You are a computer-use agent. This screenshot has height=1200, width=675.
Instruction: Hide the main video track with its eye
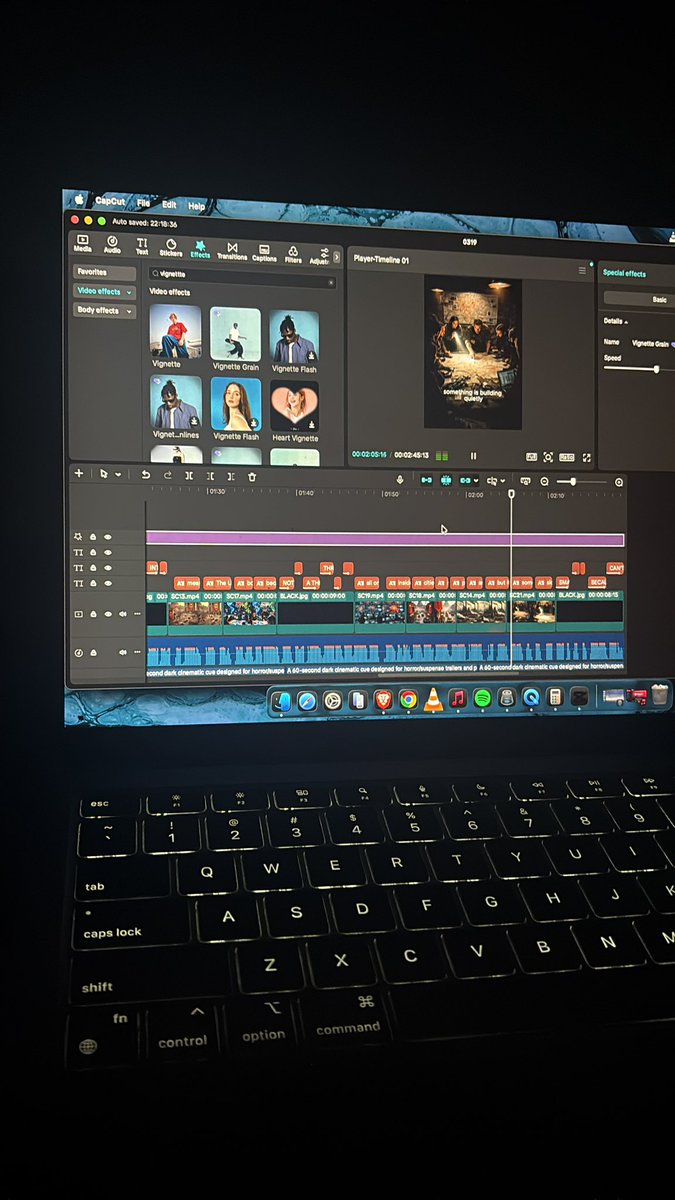coord(108,614)
